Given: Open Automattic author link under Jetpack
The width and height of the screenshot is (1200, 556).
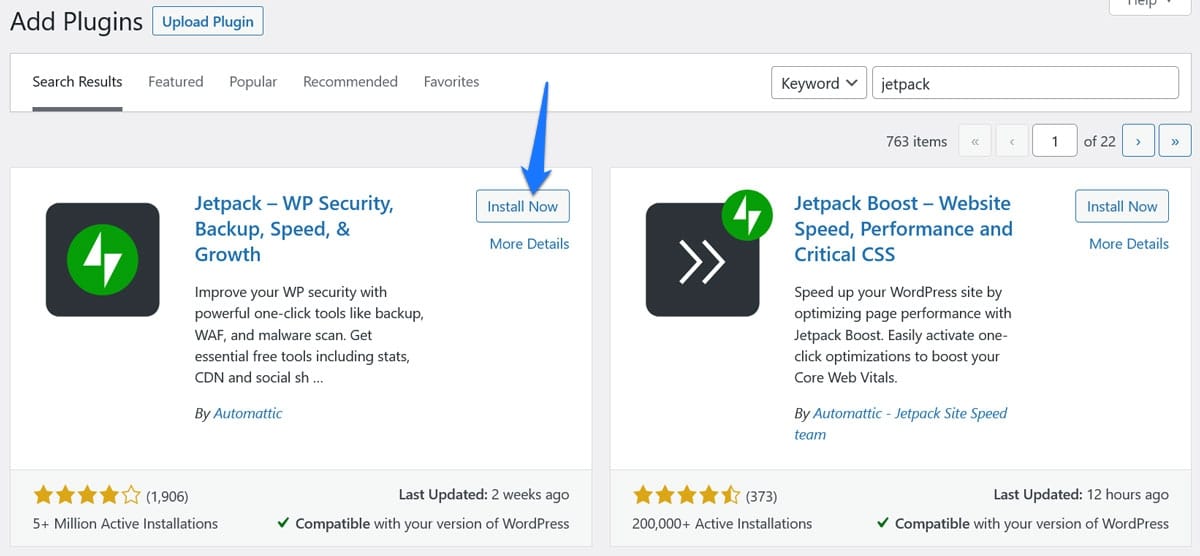Looking at the screenshot, I should click(248, 413).
